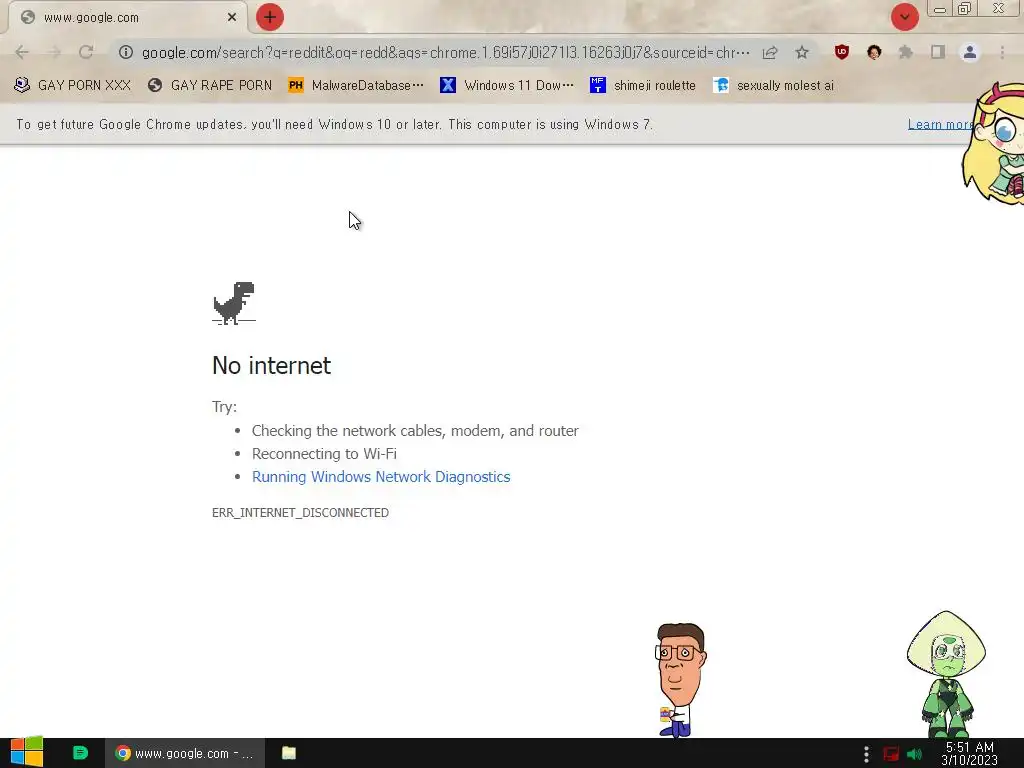
Task: Open the Windows 11 Dow… bookmark
Action: [507, 86]
